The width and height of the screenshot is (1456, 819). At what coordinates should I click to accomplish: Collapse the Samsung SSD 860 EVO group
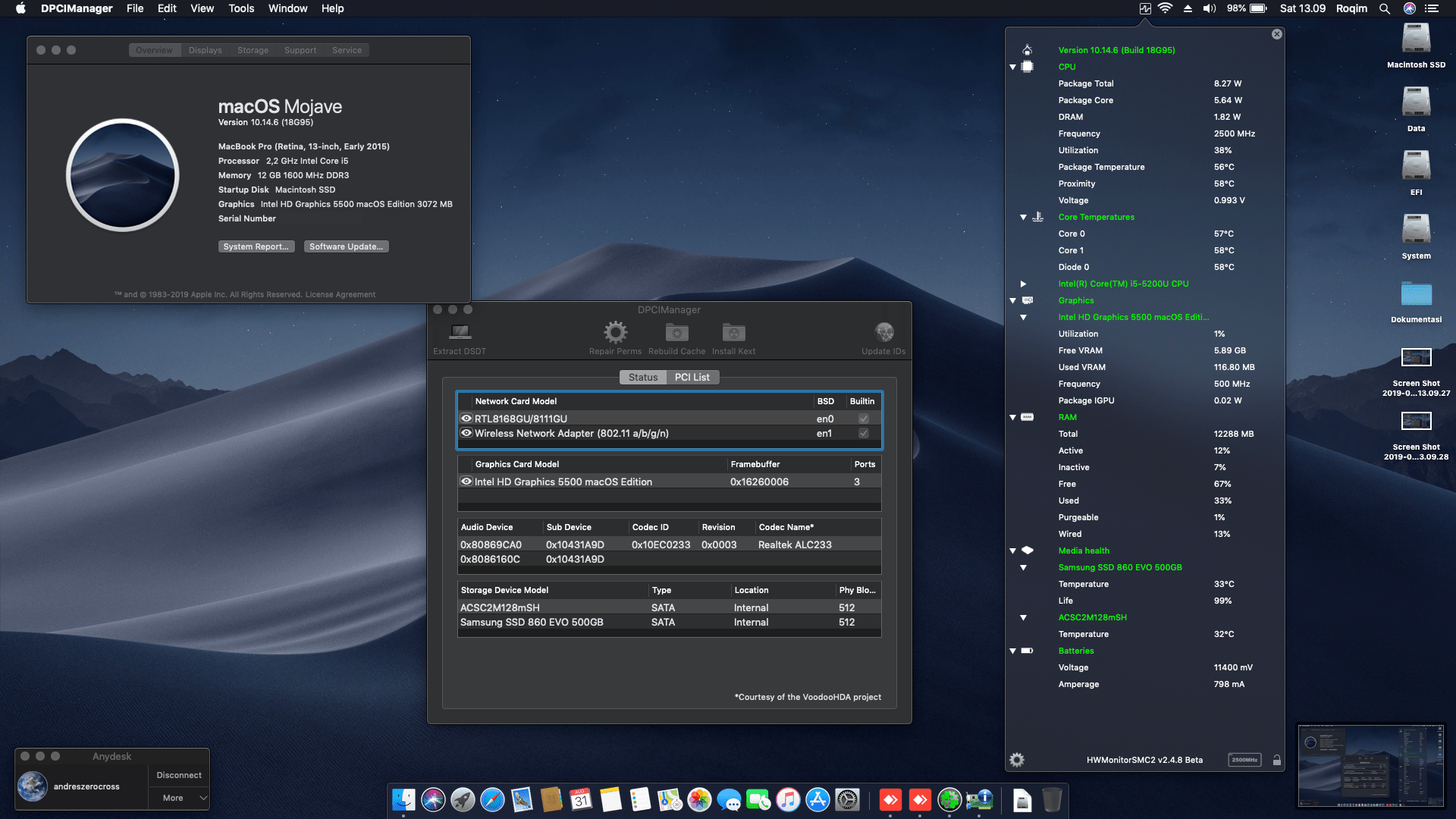tap(1023, 567)
